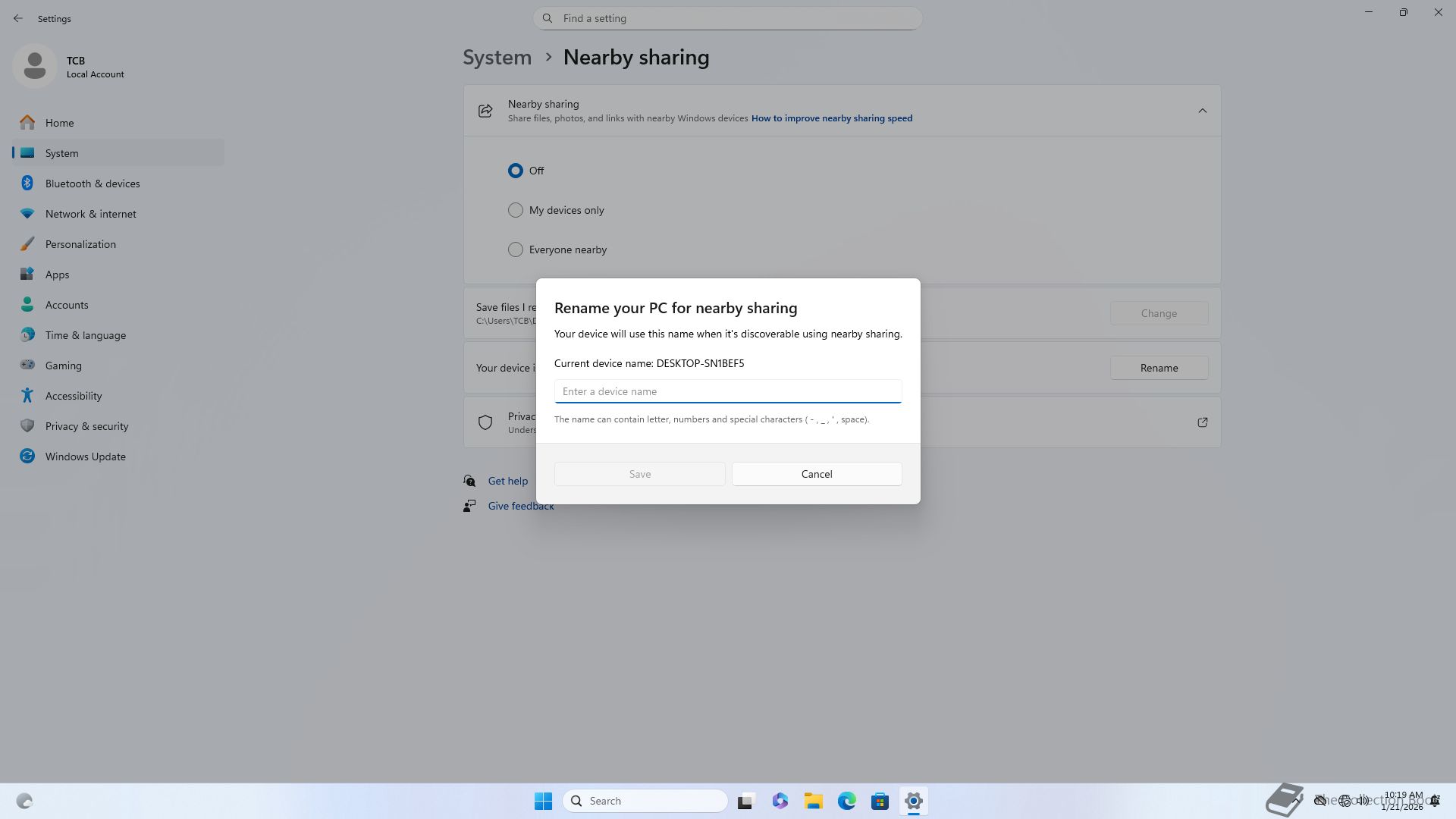Choose the Everyone nearby radio option
The height and width of the screenshot is (819, 1456).
pos(516,249)
